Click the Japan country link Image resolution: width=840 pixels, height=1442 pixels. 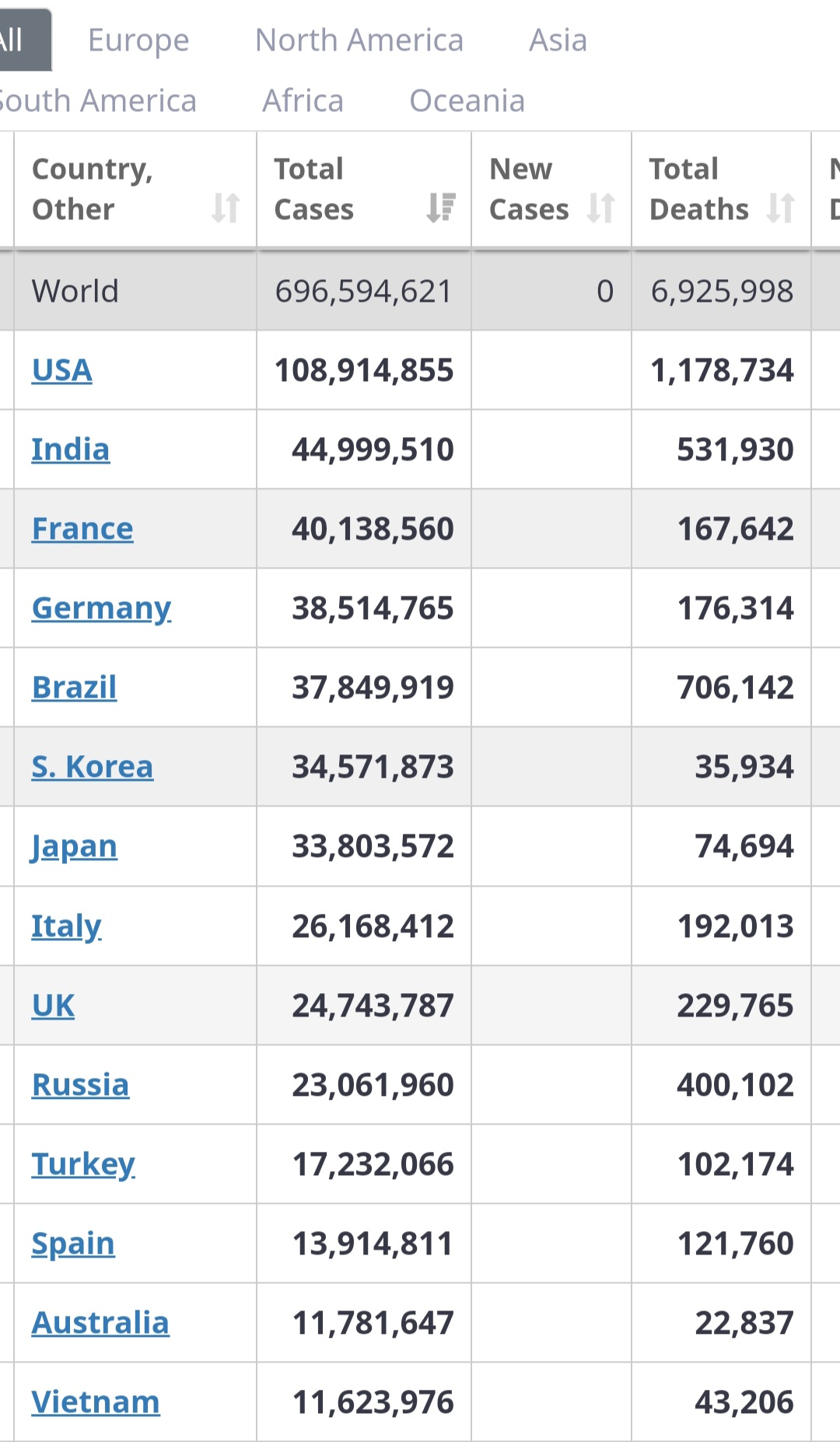click(75, 846)
